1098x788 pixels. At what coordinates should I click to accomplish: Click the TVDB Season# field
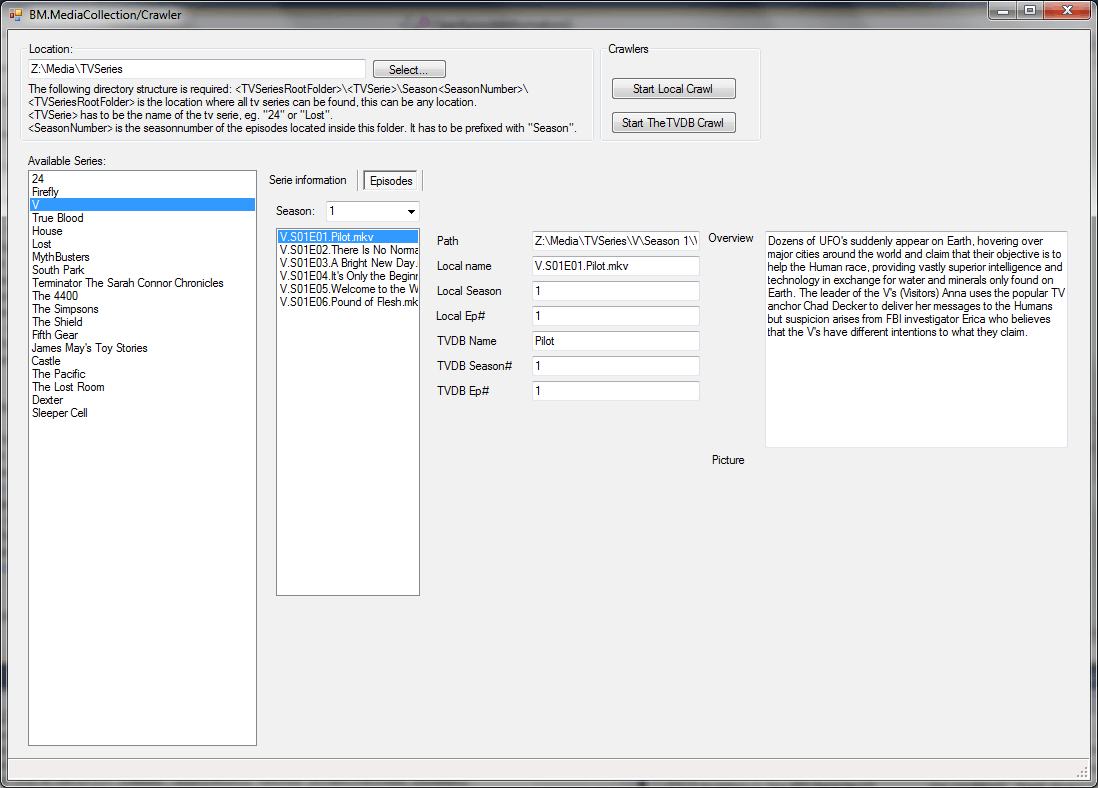pos(616,366)
